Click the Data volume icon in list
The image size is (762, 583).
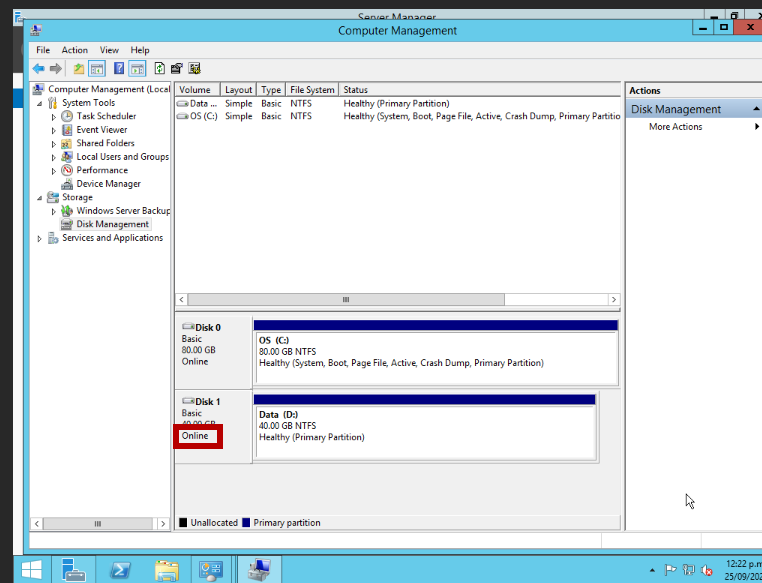[x=182, y=103]
